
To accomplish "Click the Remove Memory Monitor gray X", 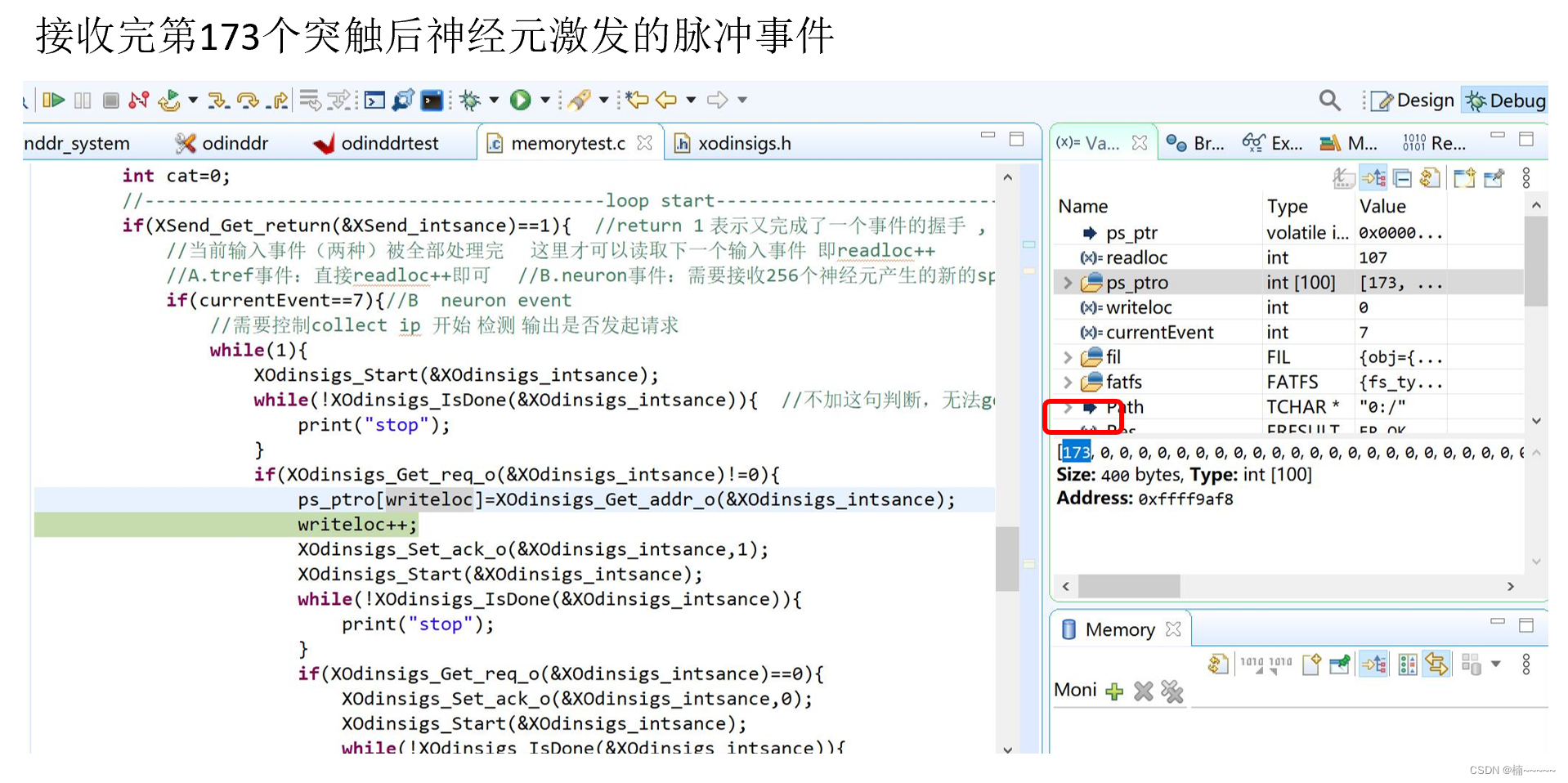I will 1144,691.
